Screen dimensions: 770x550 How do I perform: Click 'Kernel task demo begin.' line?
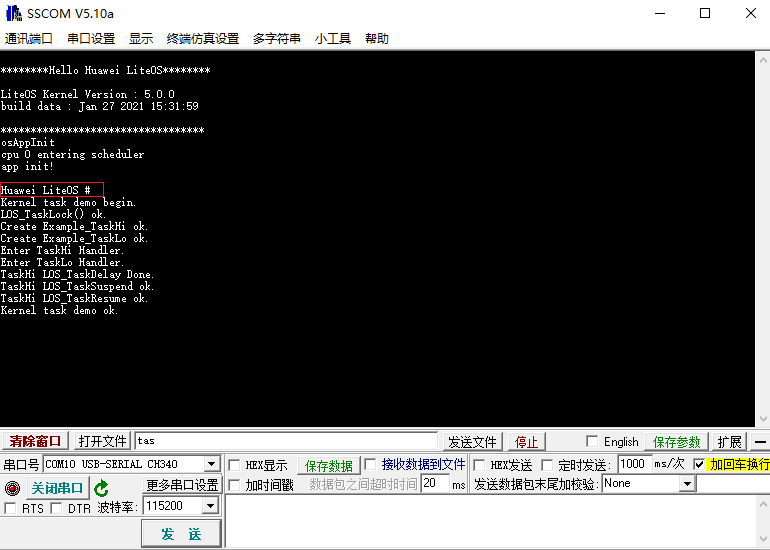coord(68,202)
